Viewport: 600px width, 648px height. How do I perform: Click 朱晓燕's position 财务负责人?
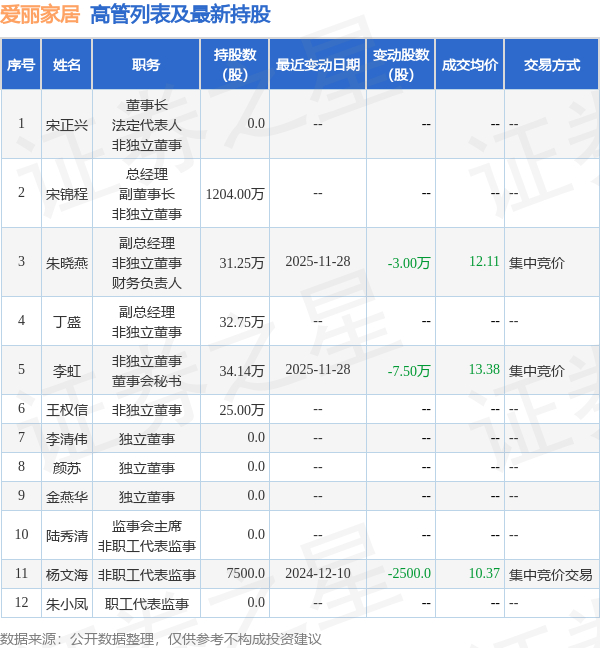[x=147, y=283]
